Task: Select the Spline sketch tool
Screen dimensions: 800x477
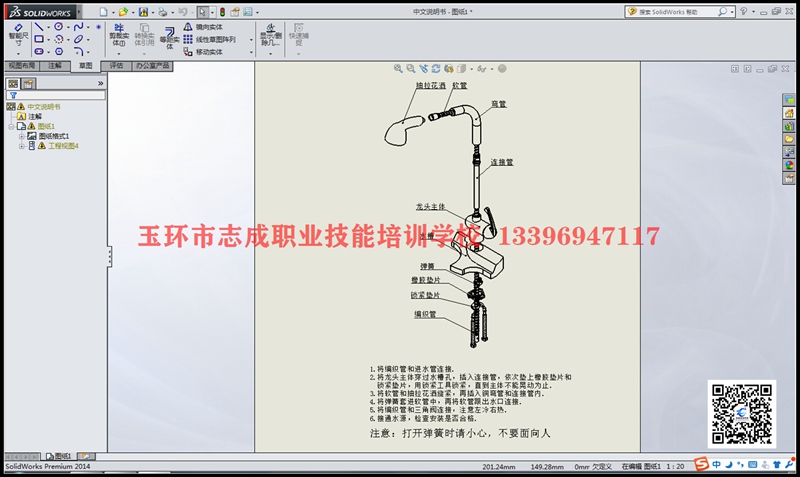Action: 78,27
